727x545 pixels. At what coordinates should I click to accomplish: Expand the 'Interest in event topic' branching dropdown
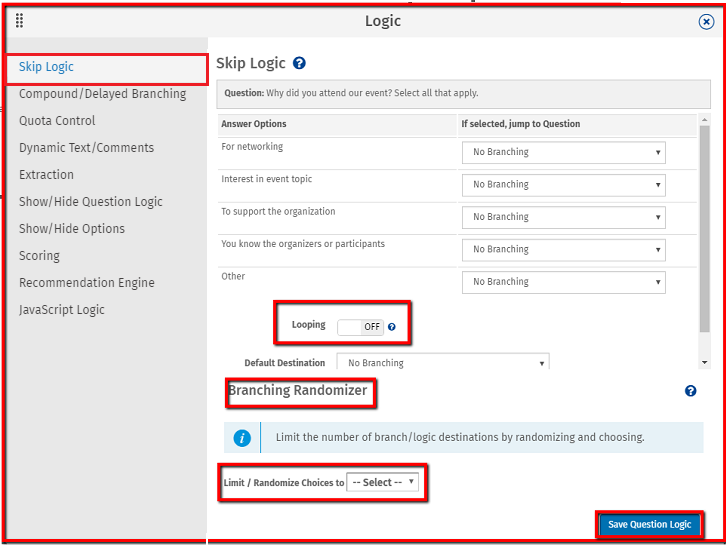coord(563,185)
